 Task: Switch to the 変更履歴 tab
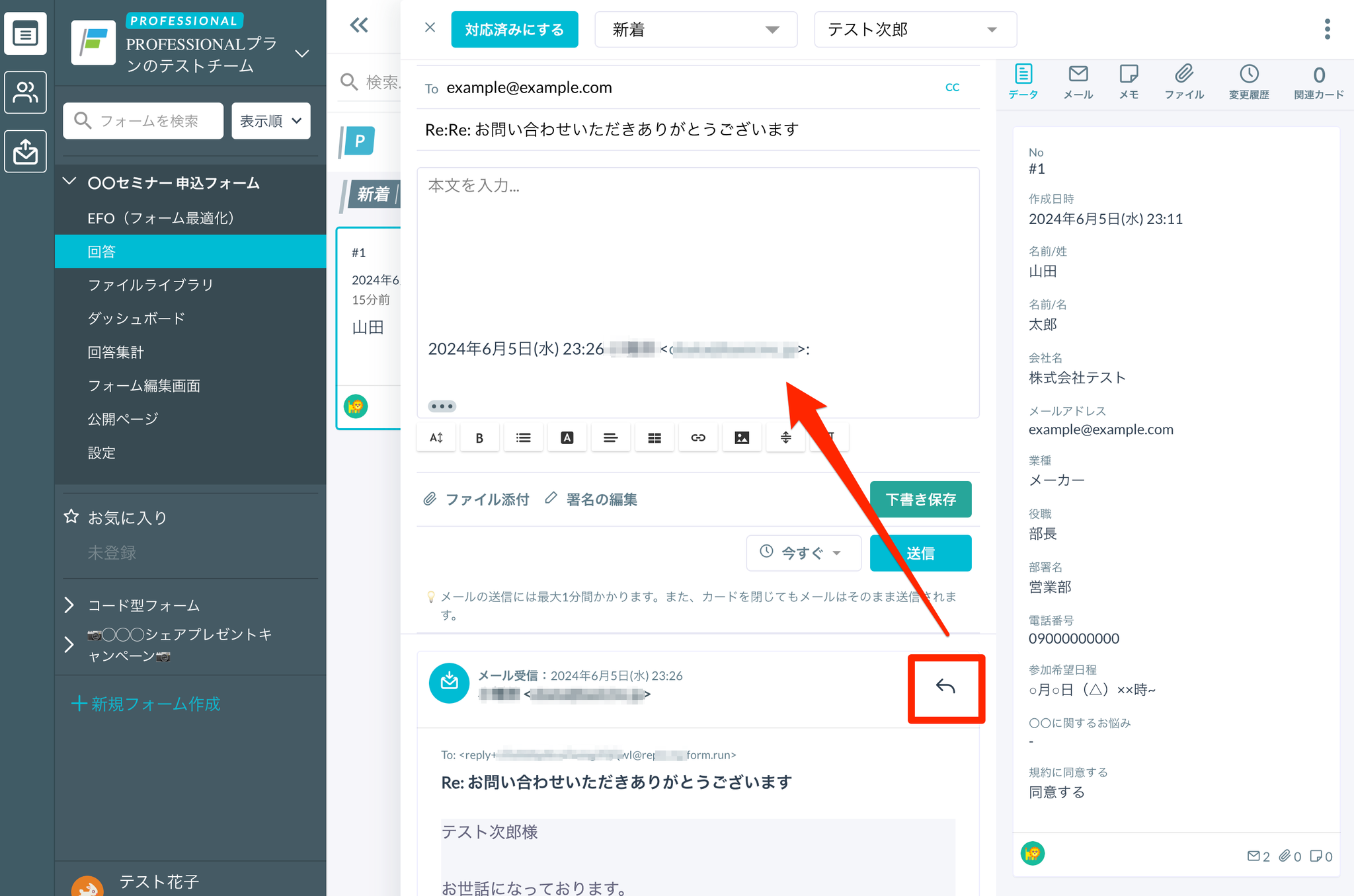tap(1248, 82)
